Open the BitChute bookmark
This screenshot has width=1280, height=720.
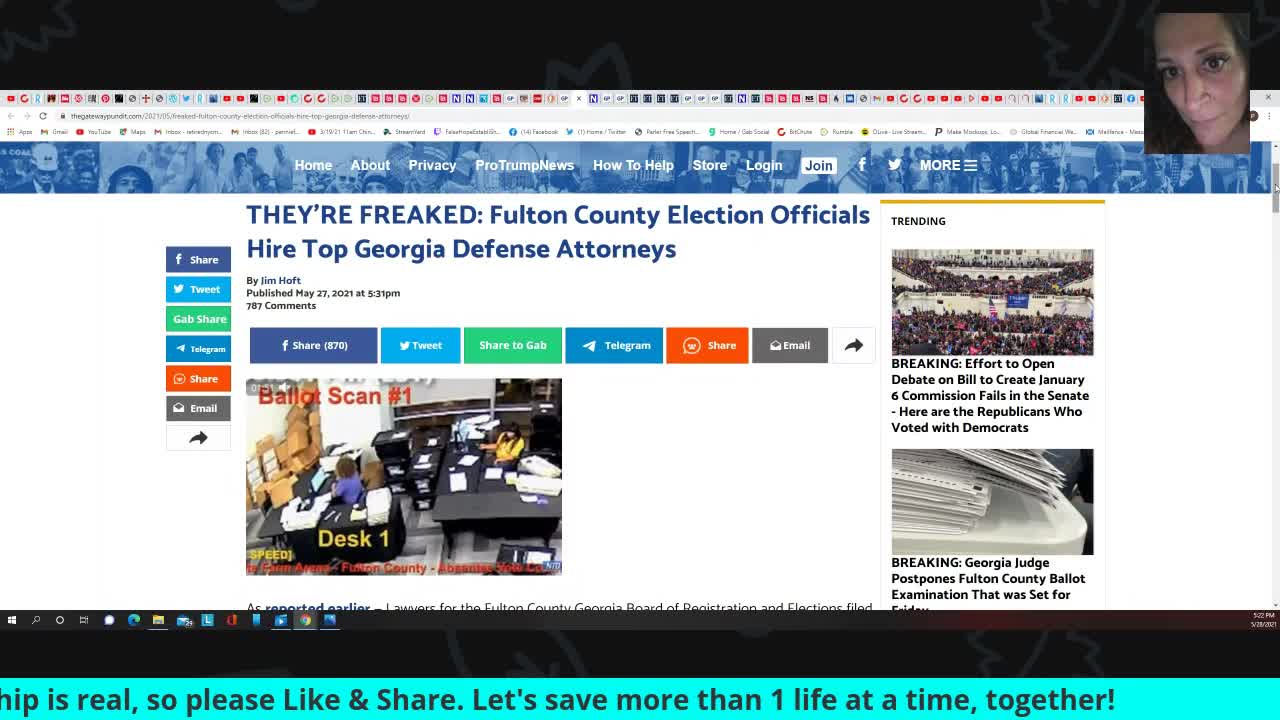pyautogui.click(x=795, y=132)
